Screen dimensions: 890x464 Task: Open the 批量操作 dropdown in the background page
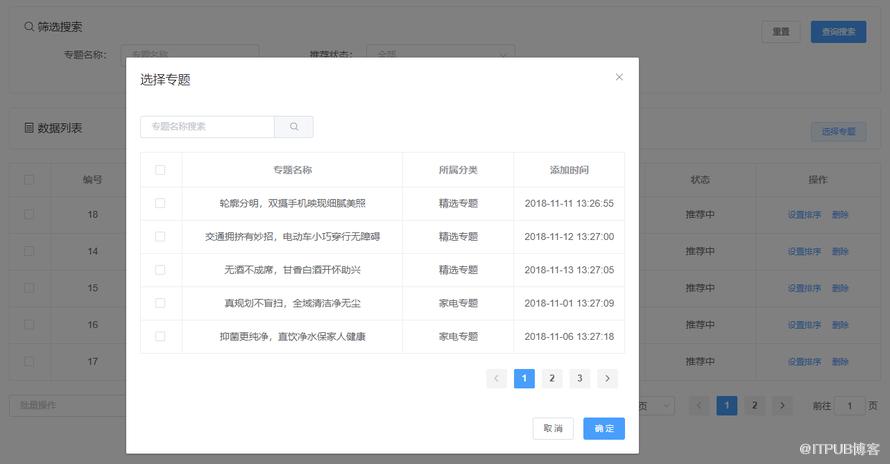[x=68, y=406]
